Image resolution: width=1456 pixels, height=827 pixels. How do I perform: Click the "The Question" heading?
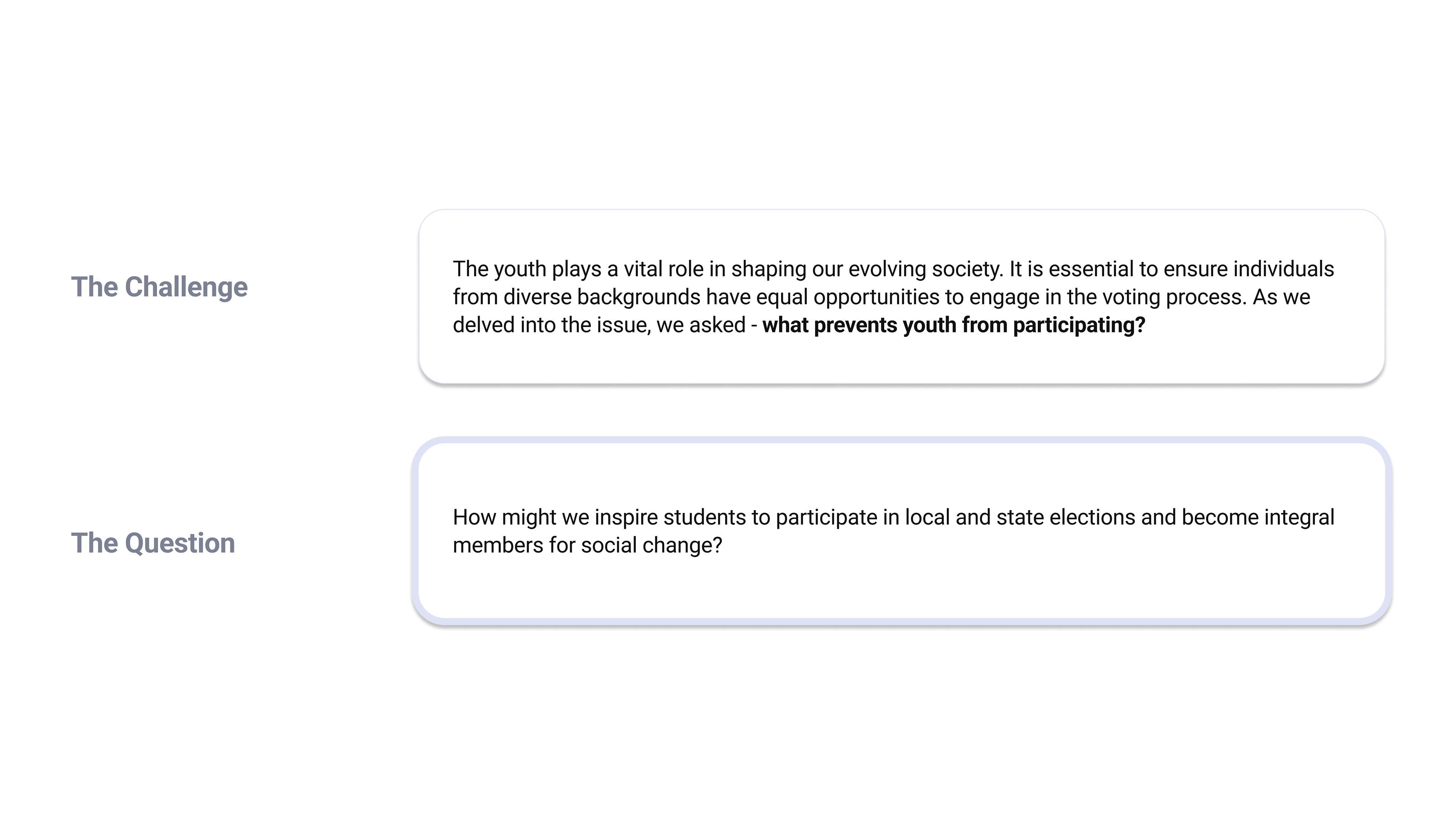pyautogui.click(x=153, y=543)
